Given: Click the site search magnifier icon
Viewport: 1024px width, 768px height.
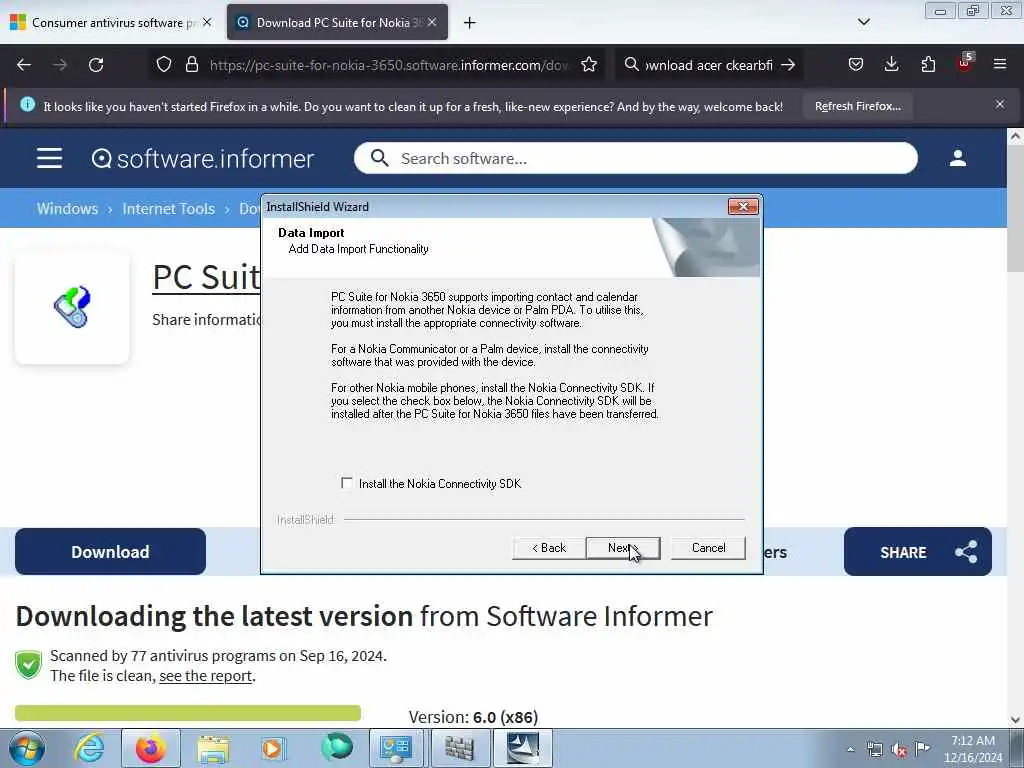Looking at the screenshot, I should tap(379, 158).
